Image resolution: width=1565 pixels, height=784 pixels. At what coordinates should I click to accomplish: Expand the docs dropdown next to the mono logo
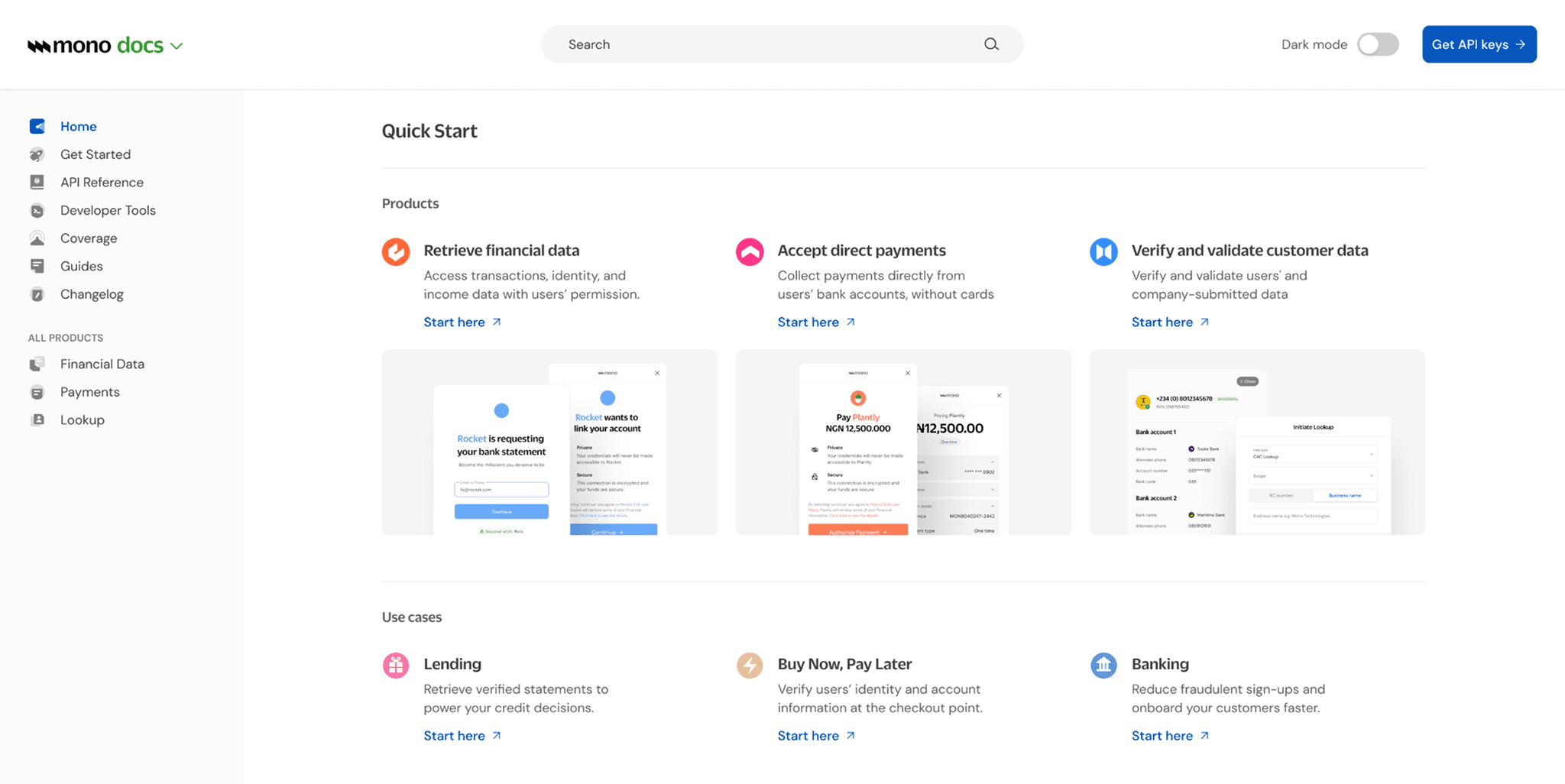pos(177,45)
